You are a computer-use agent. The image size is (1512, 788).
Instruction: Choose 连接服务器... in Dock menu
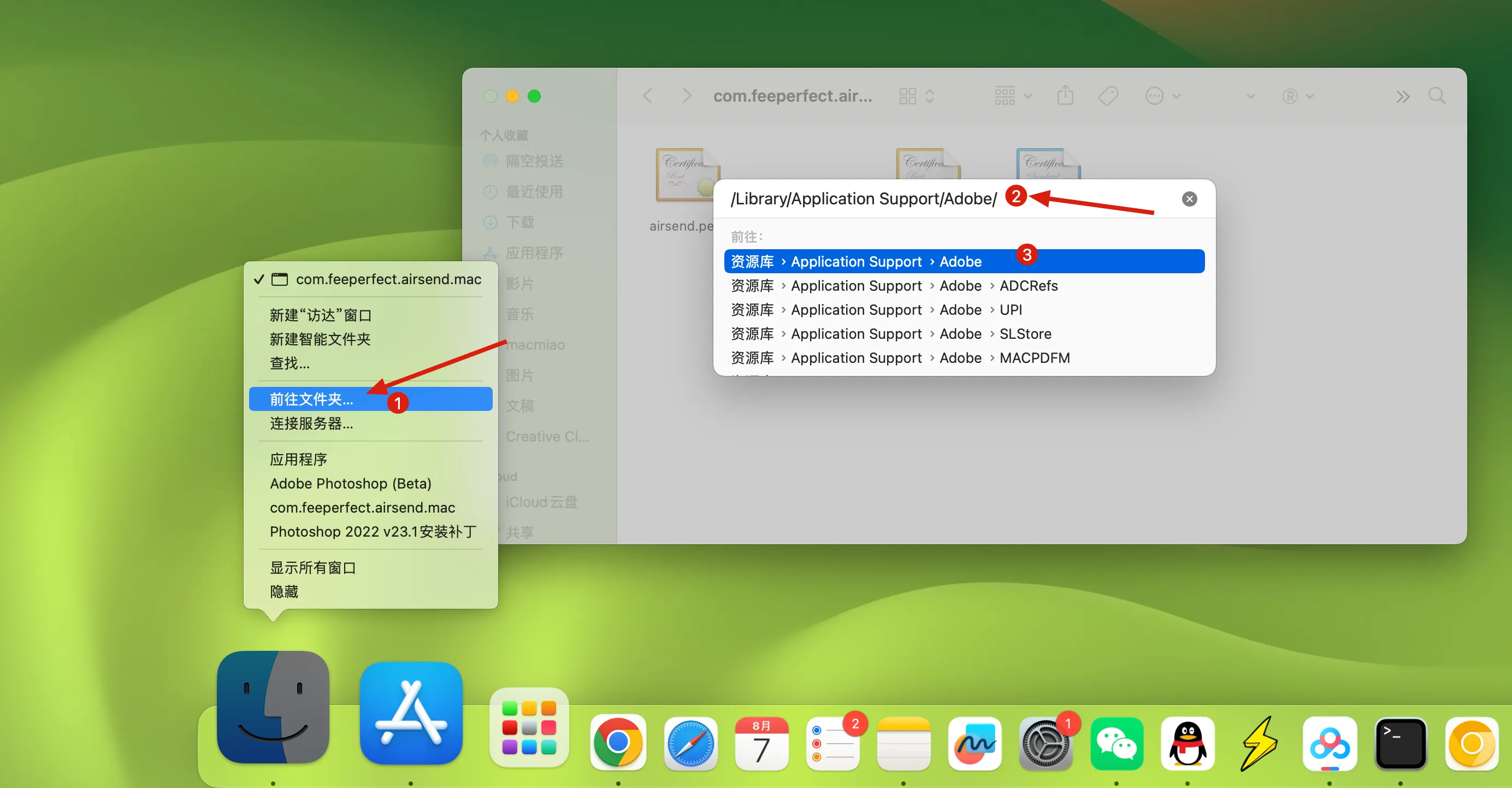370,424
